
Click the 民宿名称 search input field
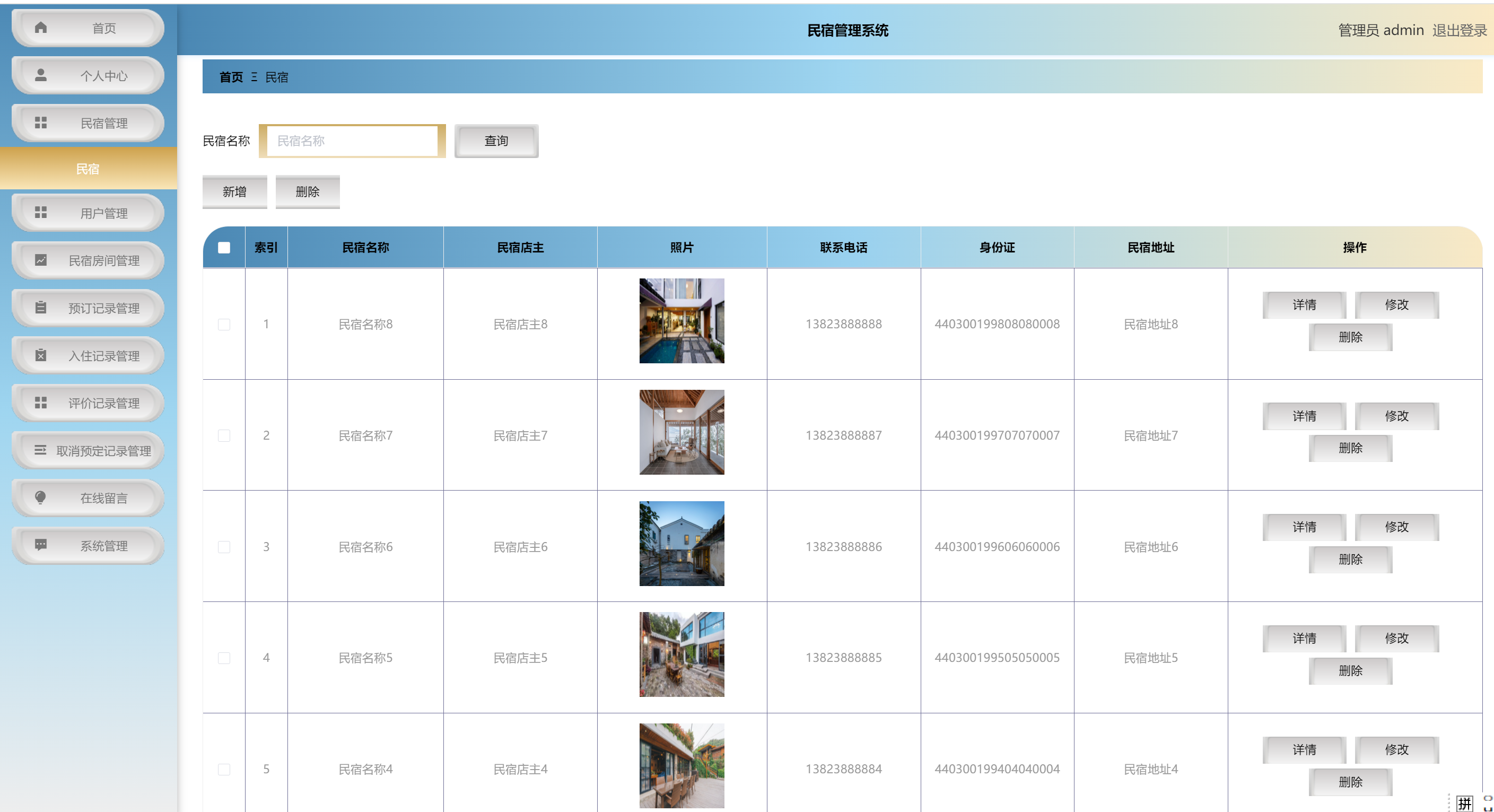[x=352, y=141]
